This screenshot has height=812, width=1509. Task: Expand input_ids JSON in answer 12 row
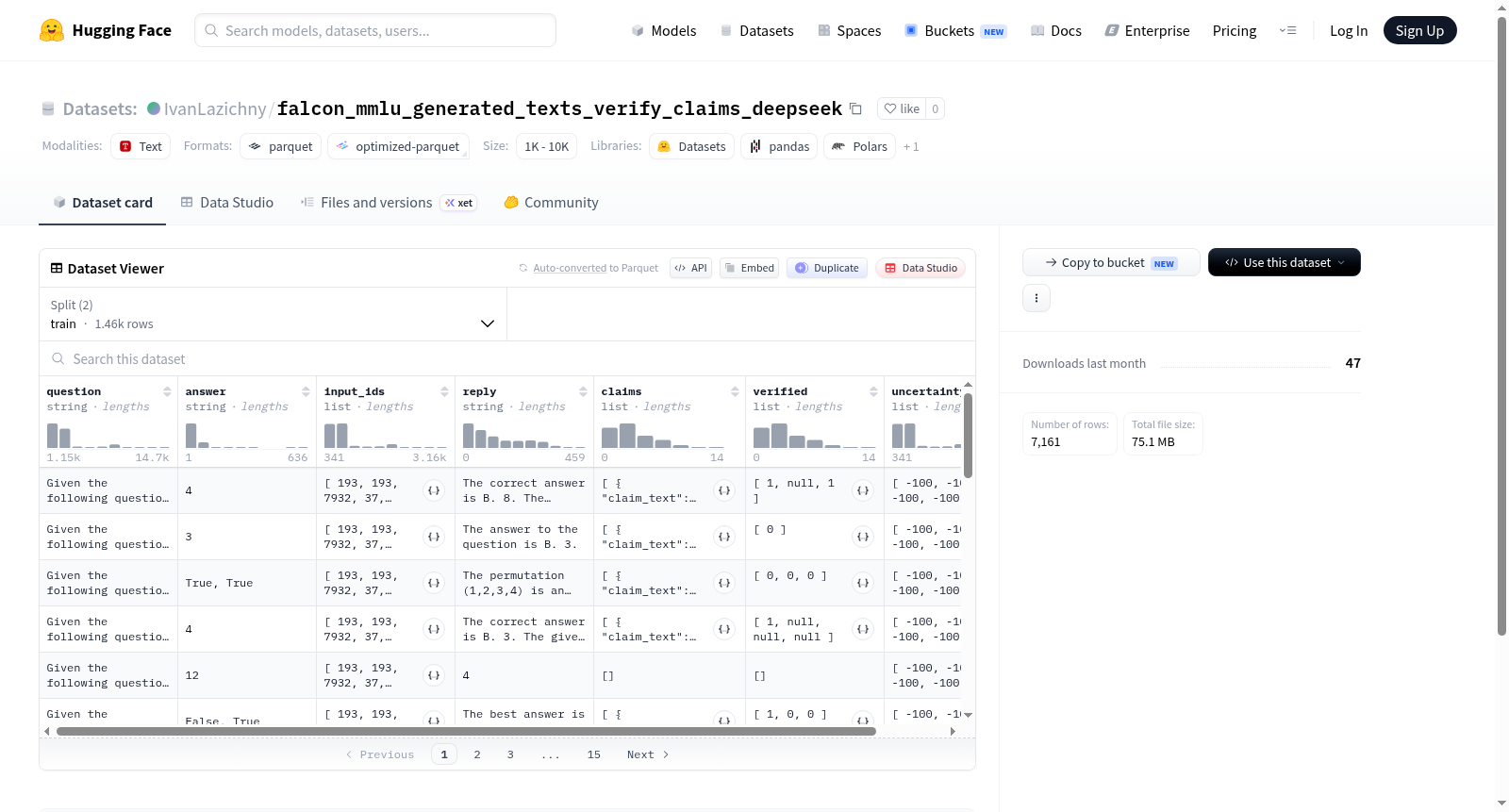[x=434, y=675]
